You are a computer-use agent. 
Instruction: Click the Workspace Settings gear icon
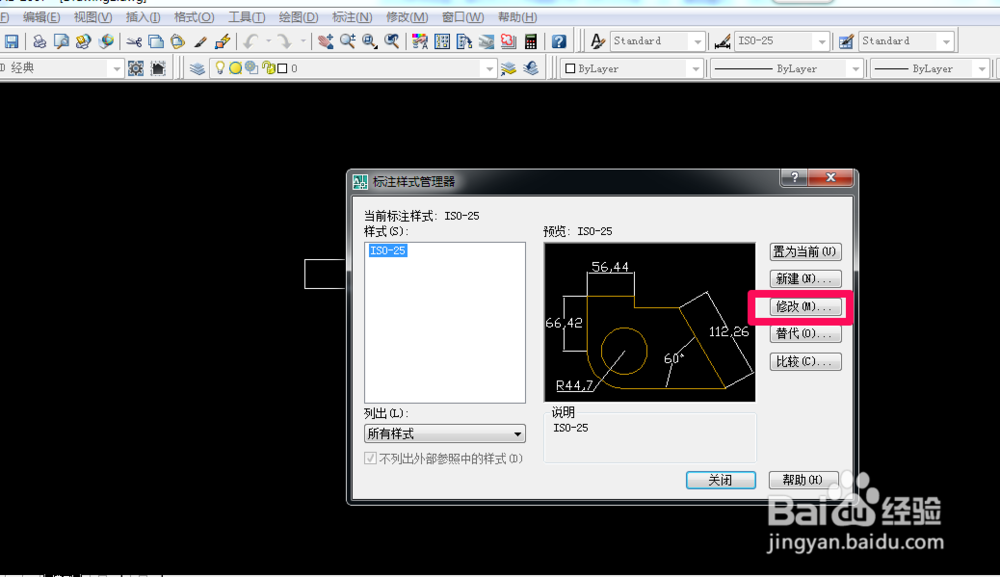[x=136, y=68]
